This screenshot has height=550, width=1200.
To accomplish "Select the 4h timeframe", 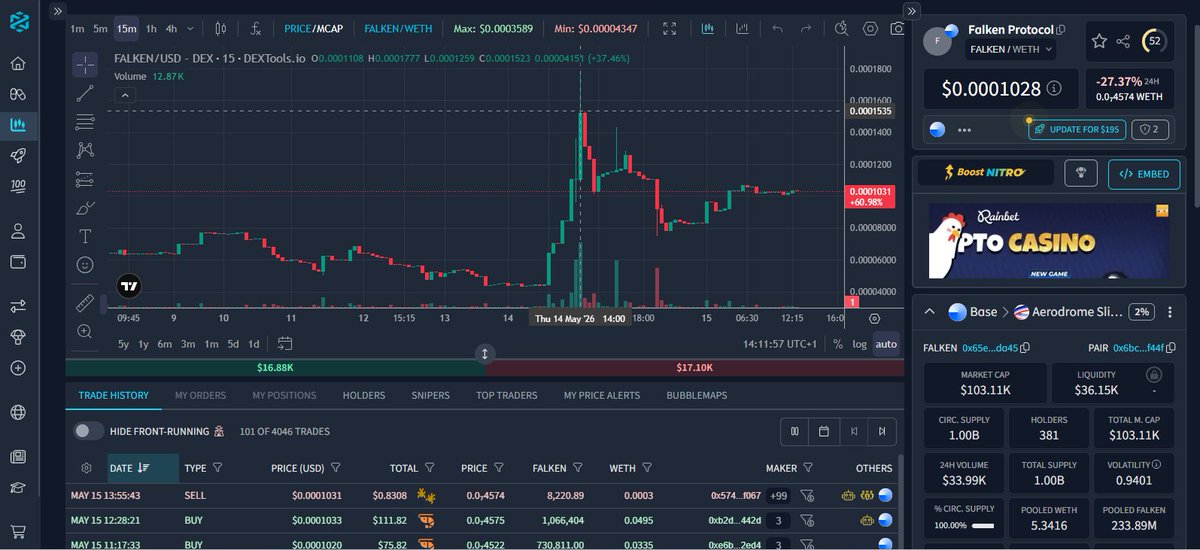I will (x=172, y=28).
